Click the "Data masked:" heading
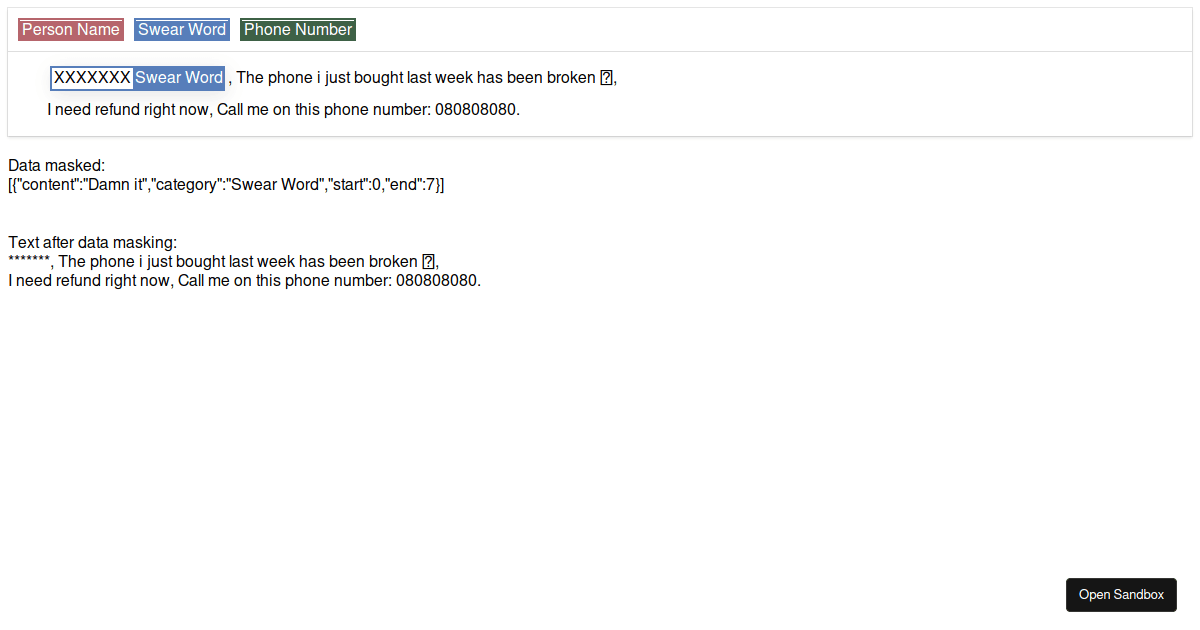The height and width of the screenshot is (630, 1200). (56, 165)
